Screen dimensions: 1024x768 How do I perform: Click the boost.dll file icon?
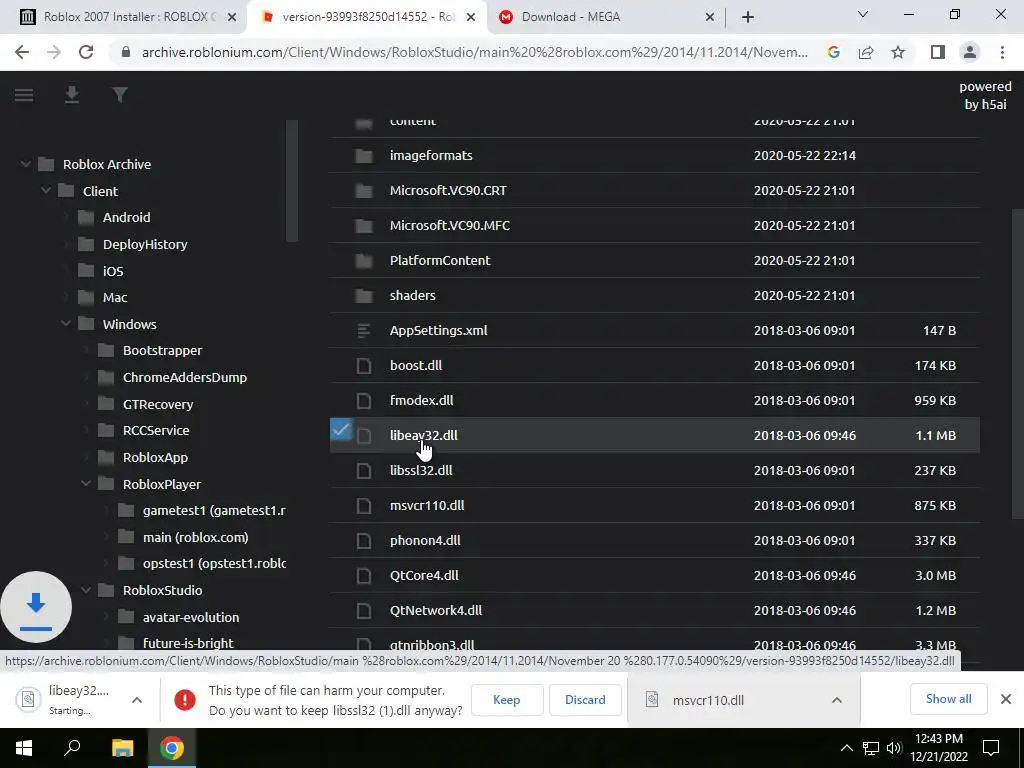(x=364, y=366)
